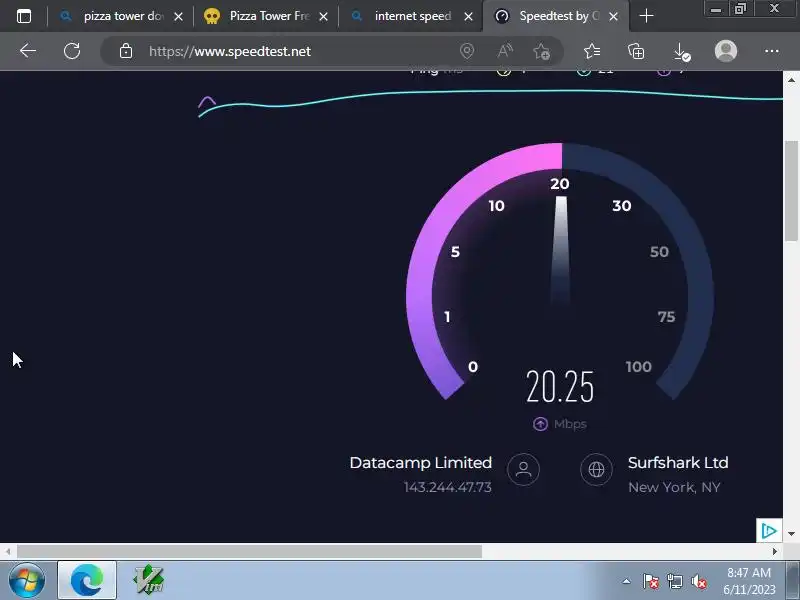
Task: Click the muted volume tray icon
Action: point(698,581)
